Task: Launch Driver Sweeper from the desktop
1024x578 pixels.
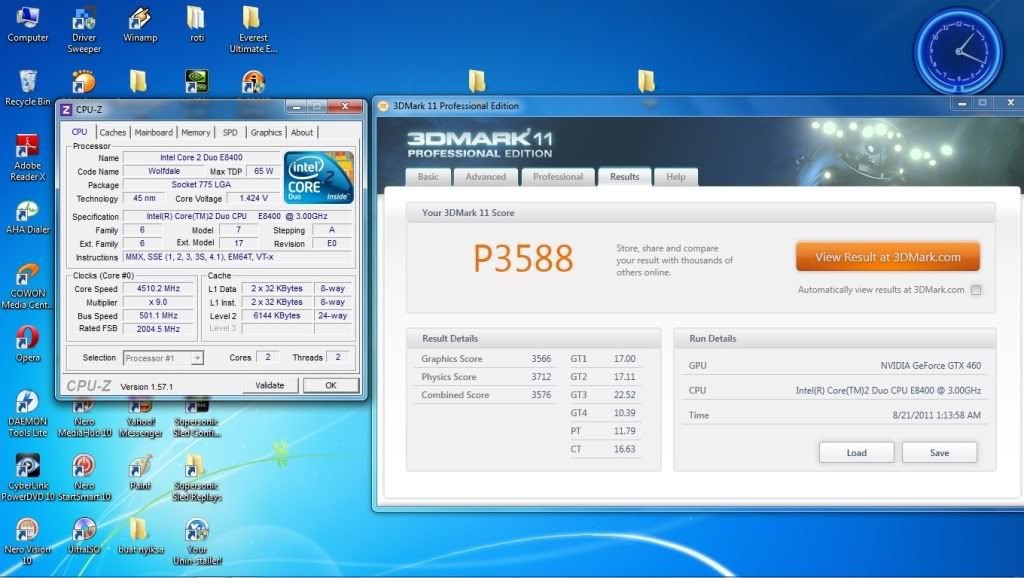Action: click(84, 29)
